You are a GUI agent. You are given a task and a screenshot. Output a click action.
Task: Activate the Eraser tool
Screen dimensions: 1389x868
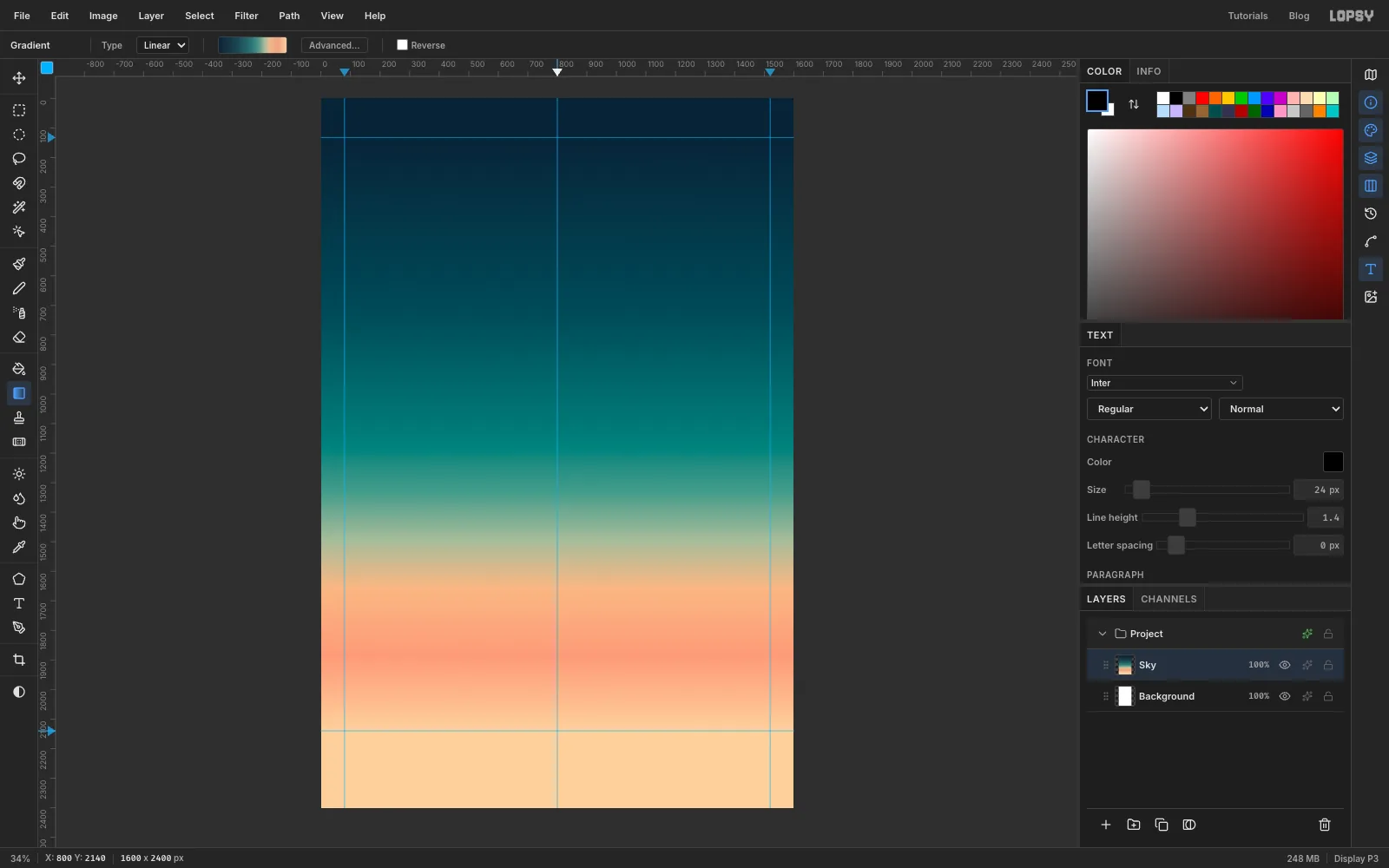(x=19, y=337)
